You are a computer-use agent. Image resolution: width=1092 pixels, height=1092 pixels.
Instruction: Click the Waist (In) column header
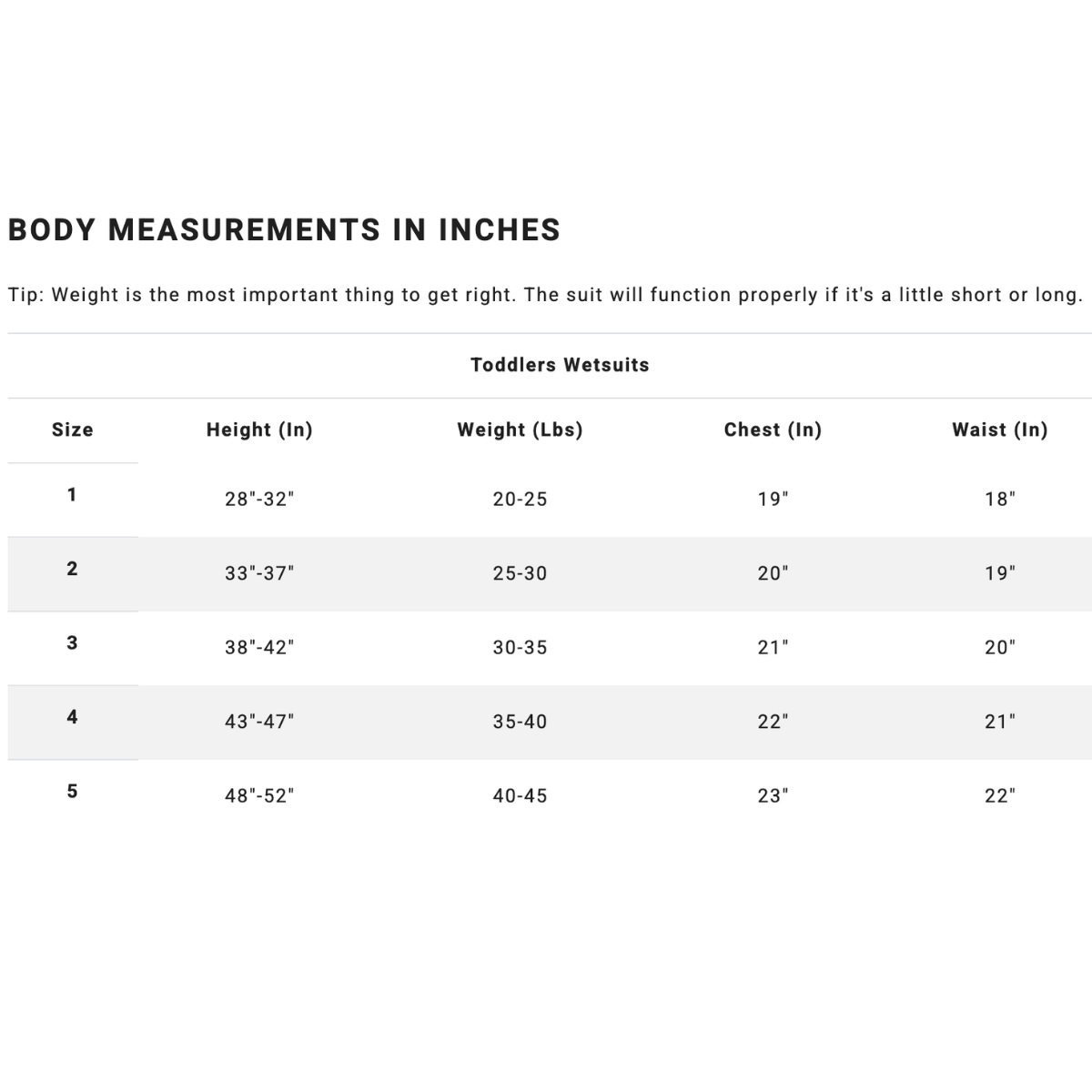(1000, 430)
